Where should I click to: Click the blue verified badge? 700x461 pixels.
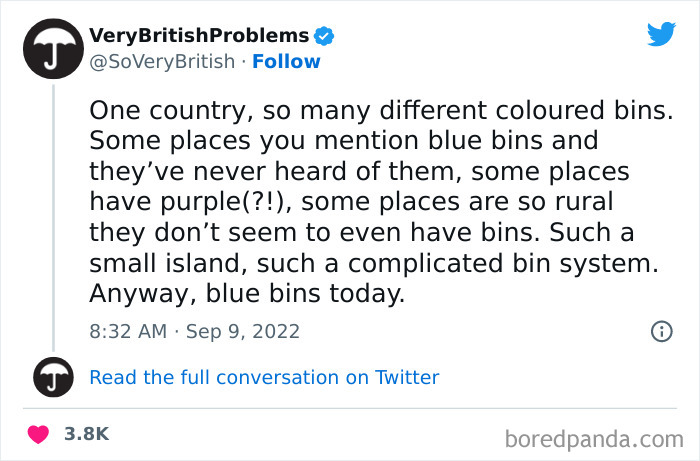(324, 36)
